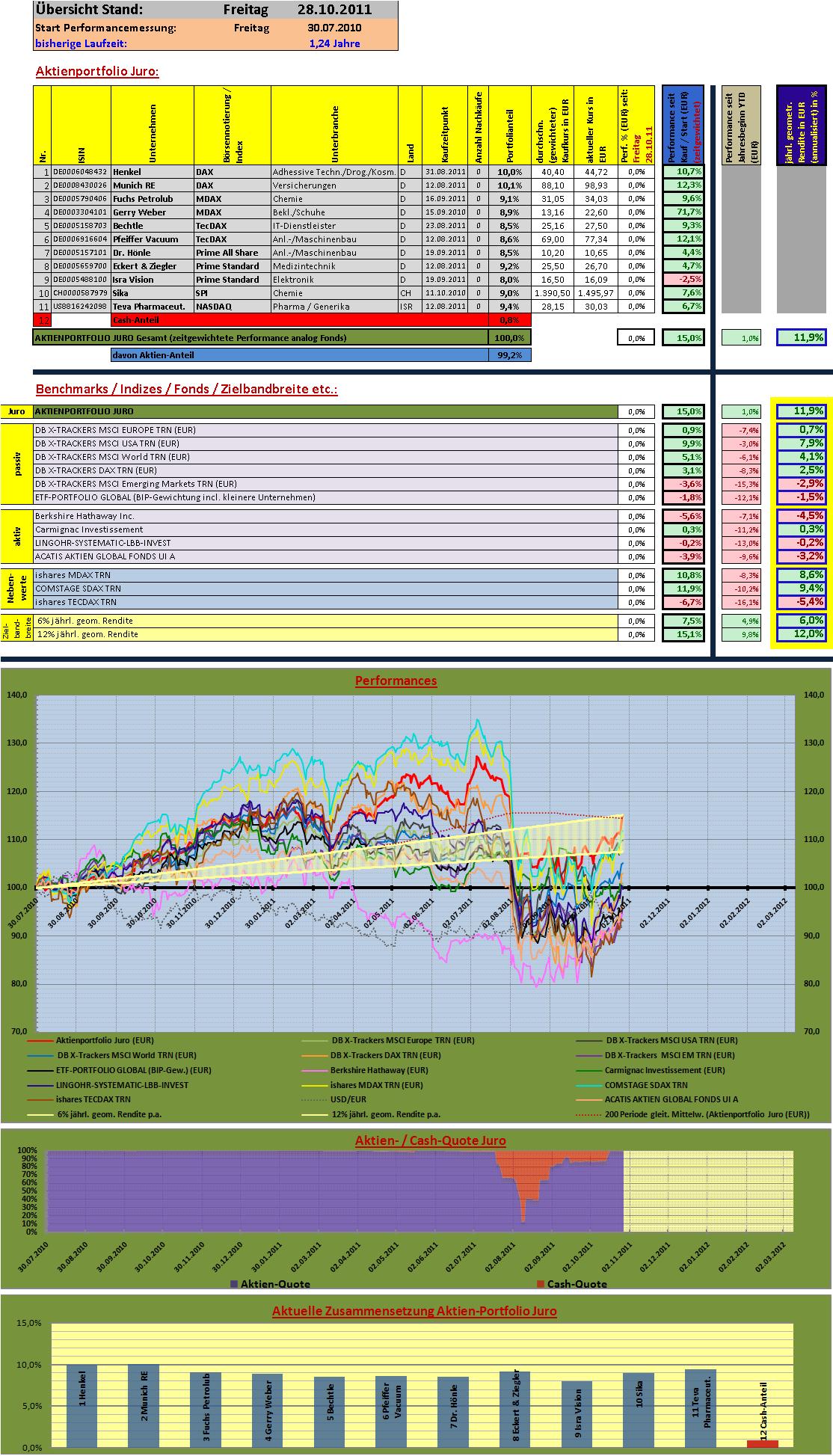Image resolution: width=833 pixels, height=1456 pixels.
Task: Select the 'Munich RE' company cell in table
Action: tap(153, 185)
